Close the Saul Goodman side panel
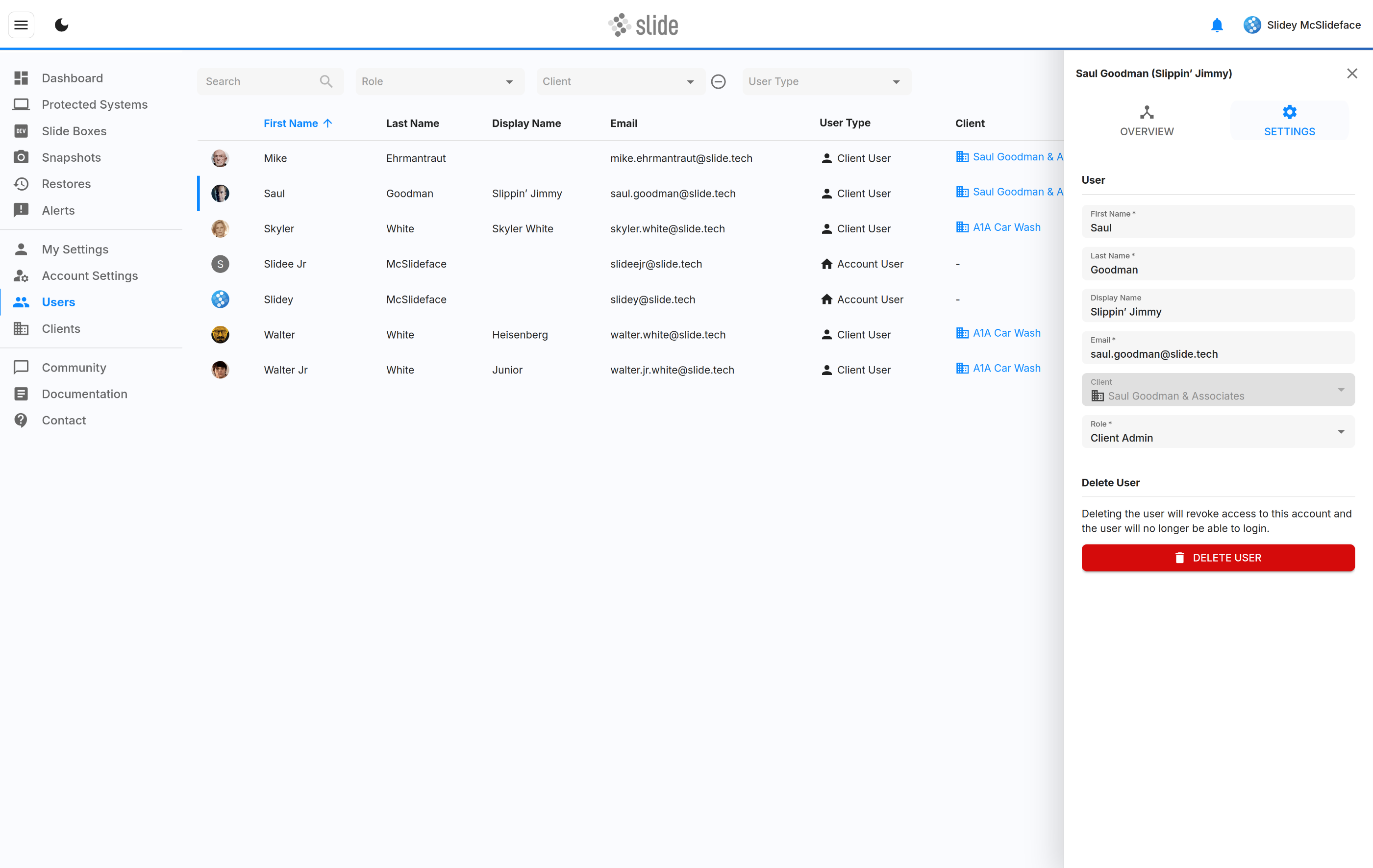 click(x=1352, y=74)
